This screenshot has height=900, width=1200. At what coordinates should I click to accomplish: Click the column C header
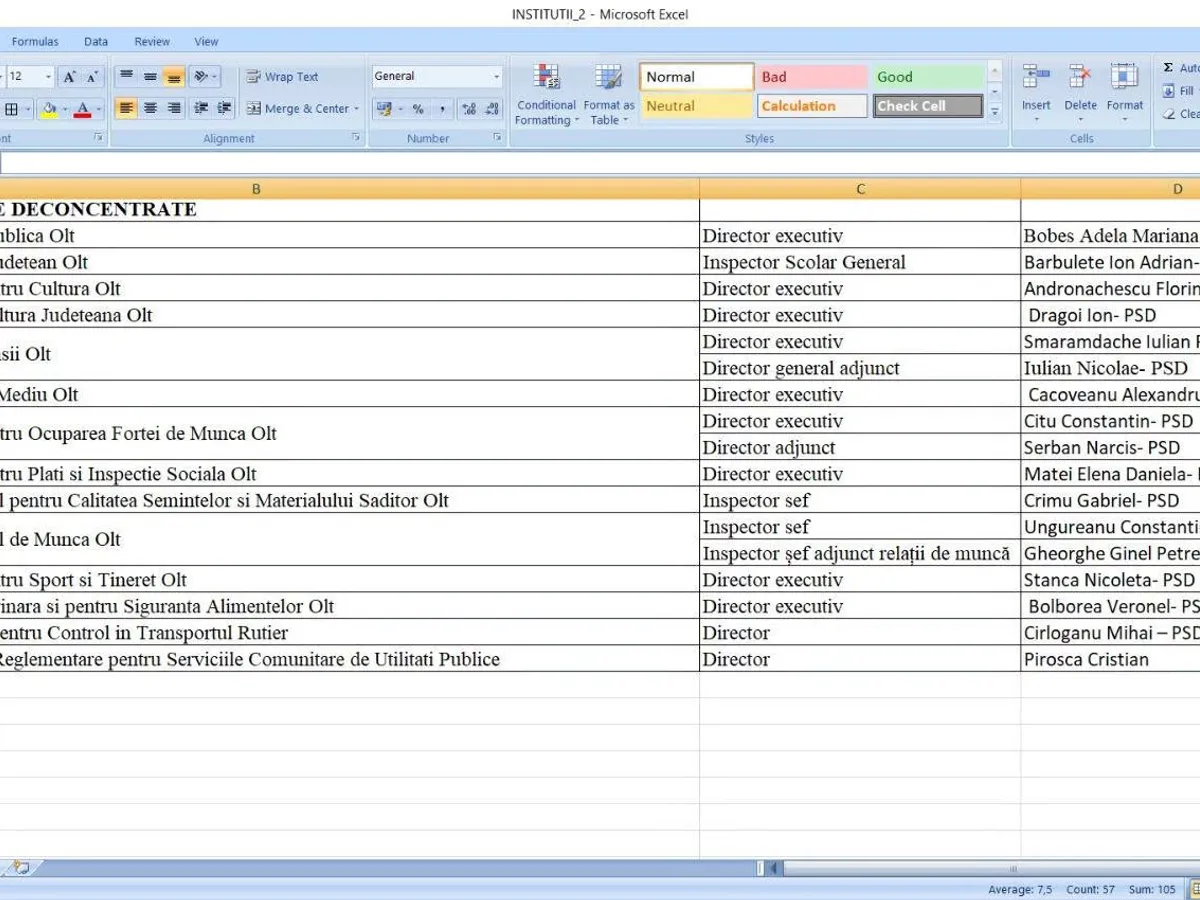[x=860, y=188]
